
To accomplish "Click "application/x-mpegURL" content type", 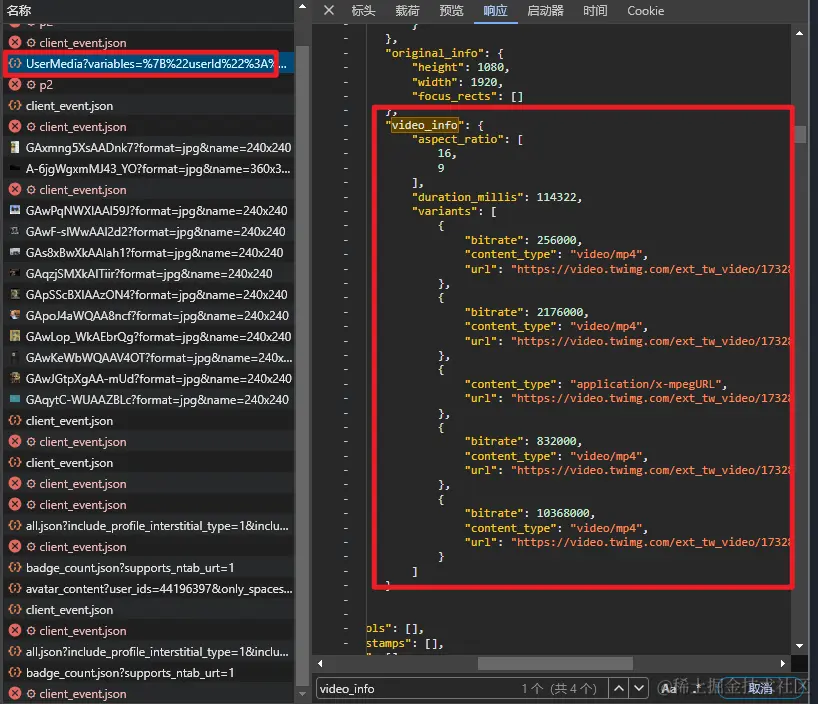I will [645, 384].
